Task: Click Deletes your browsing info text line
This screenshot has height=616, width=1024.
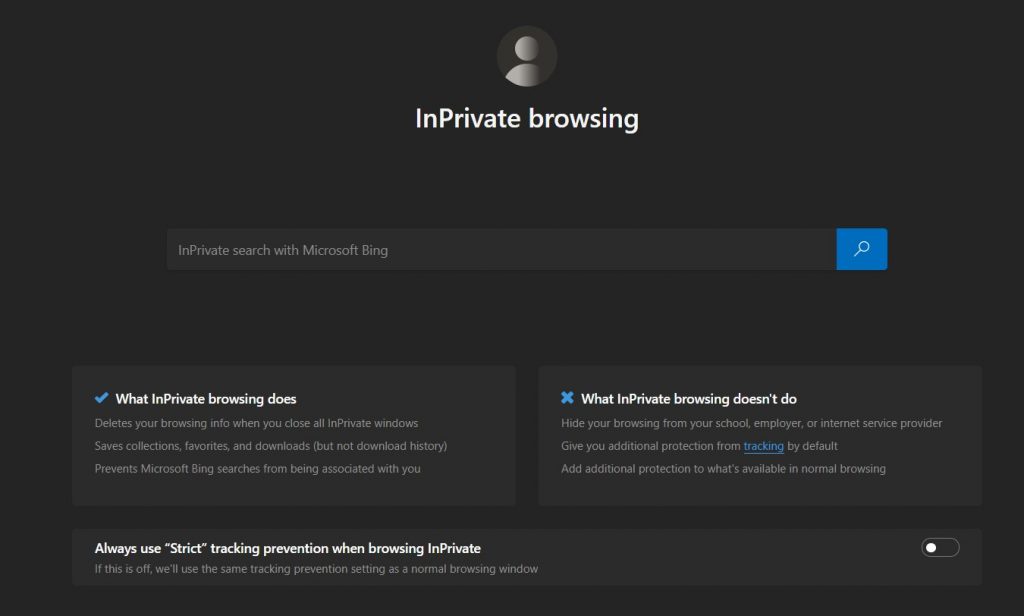Action: point(256,423)
